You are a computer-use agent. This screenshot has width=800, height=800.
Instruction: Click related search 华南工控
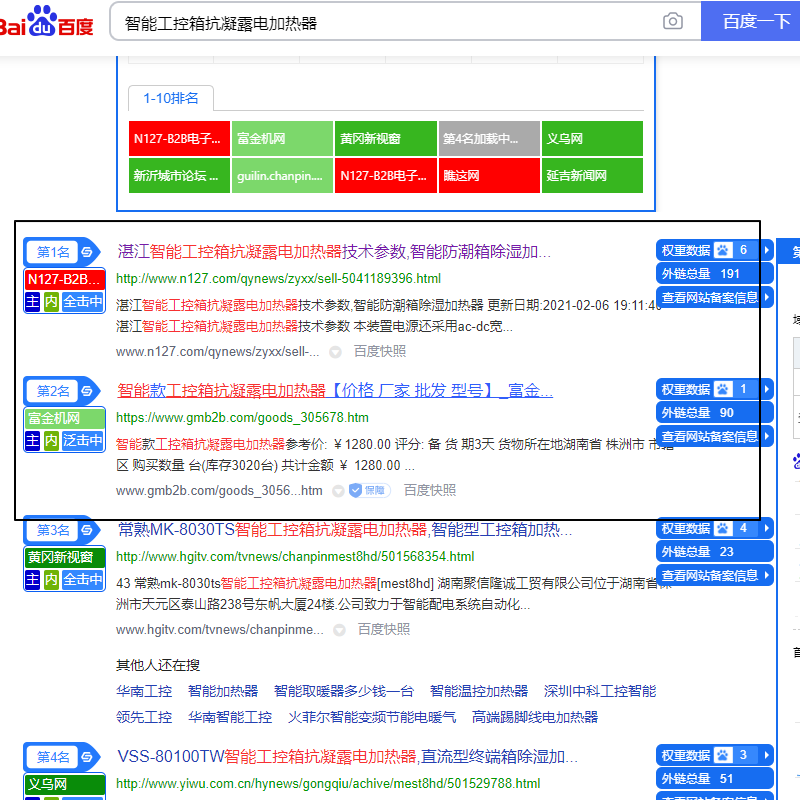144,691
